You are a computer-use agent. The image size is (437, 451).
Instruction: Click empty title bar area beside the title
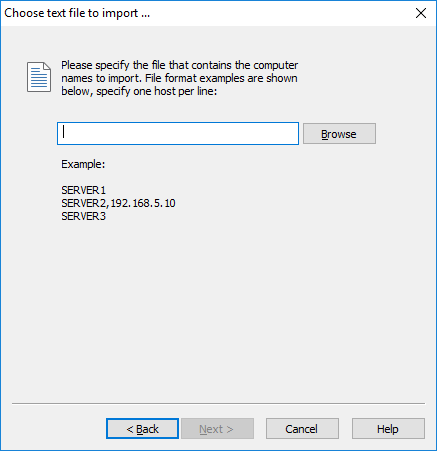280,13
